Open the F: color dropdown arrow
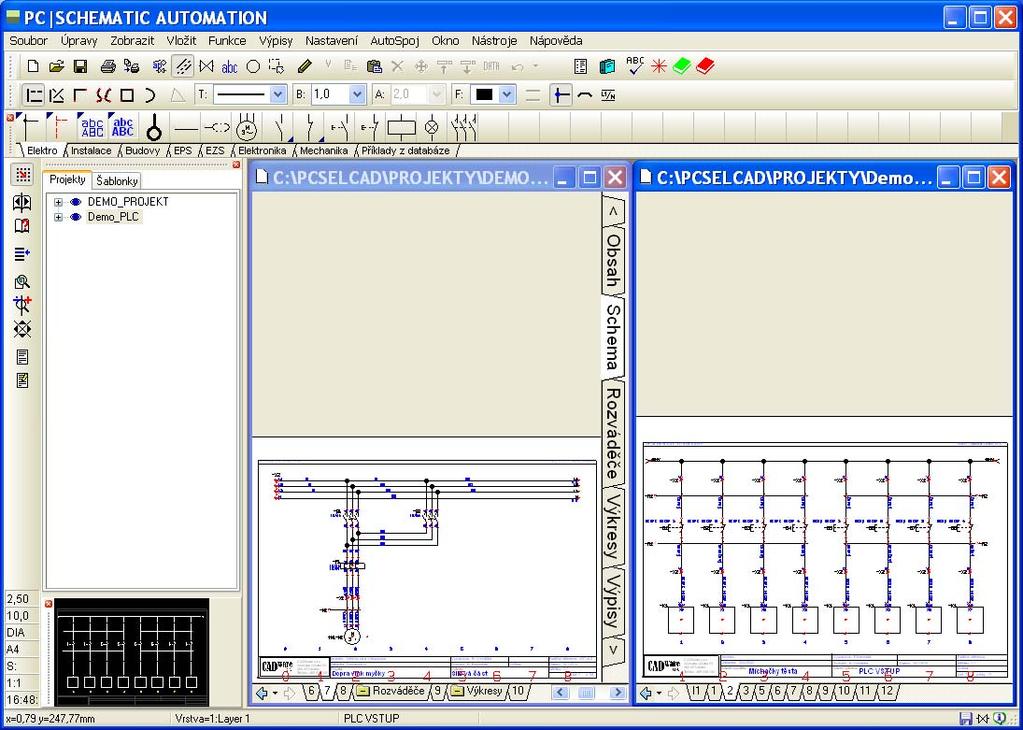 [x=507, y=95]
